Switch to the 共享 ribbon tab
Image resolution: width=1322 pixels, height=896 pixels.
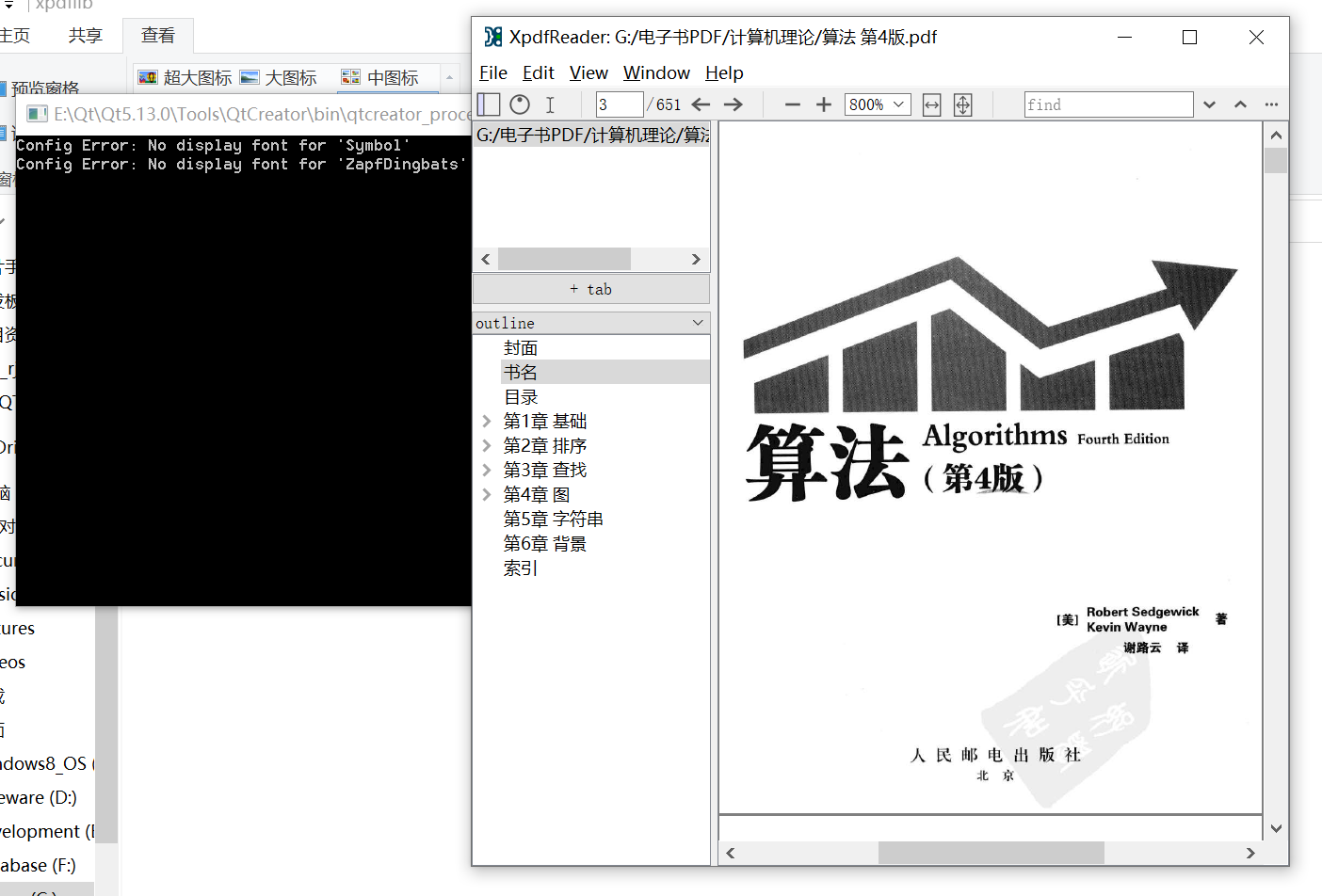tap(85, 35)
